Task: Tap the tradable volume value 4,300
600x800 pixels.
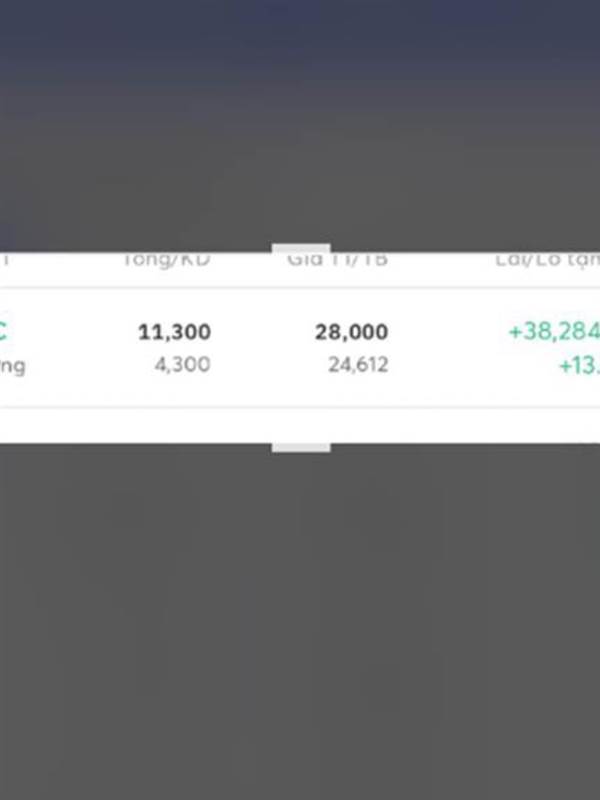Action: [x=183, y=364]
